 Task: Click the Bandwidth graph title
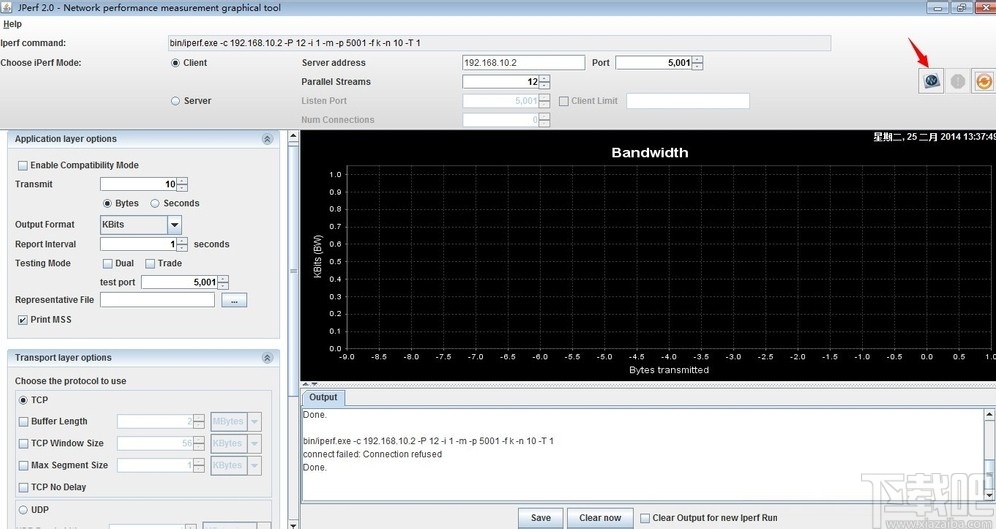click(650, 152)
